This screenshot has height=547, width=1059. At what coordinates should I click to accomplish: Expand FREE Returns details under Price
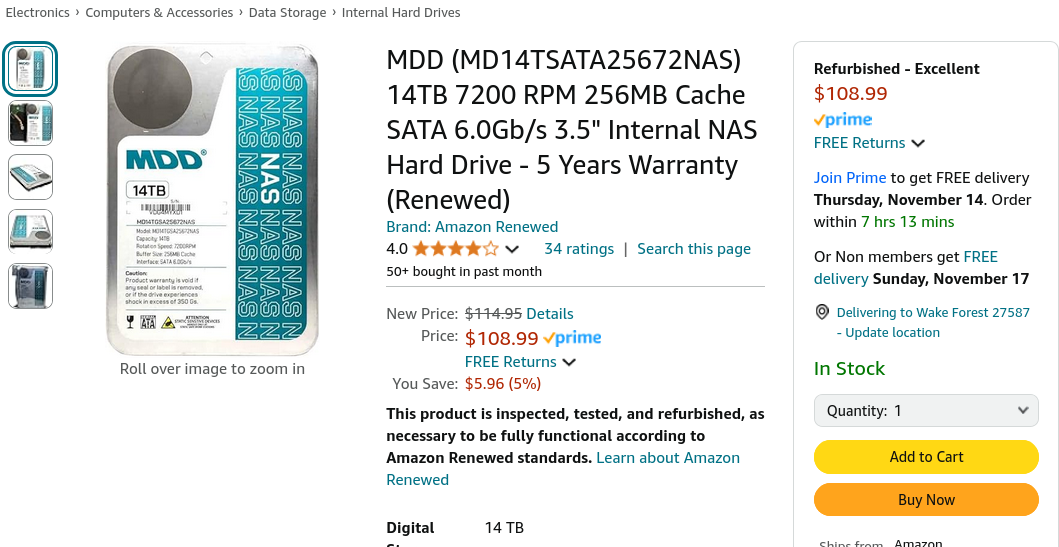(569, 362)
